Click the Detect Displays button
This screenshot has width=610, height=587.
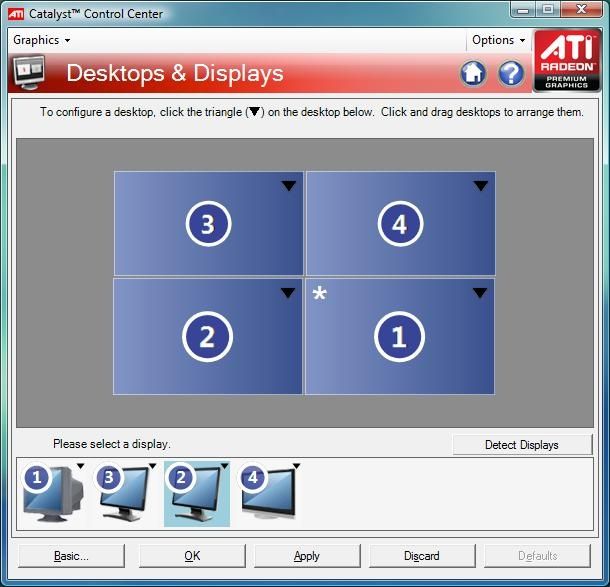point(522,445)
